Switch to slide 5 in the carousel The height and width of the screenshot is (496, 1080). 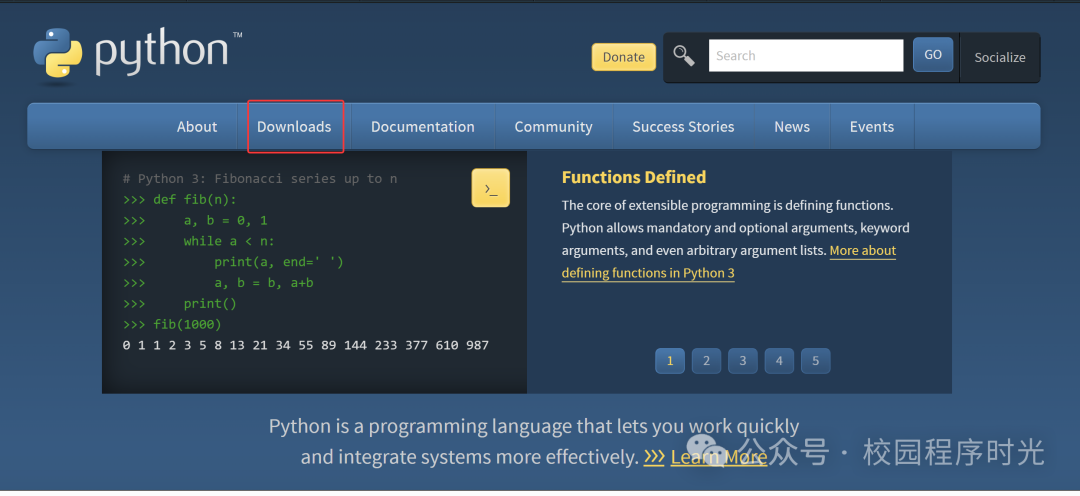coord(816,361)
